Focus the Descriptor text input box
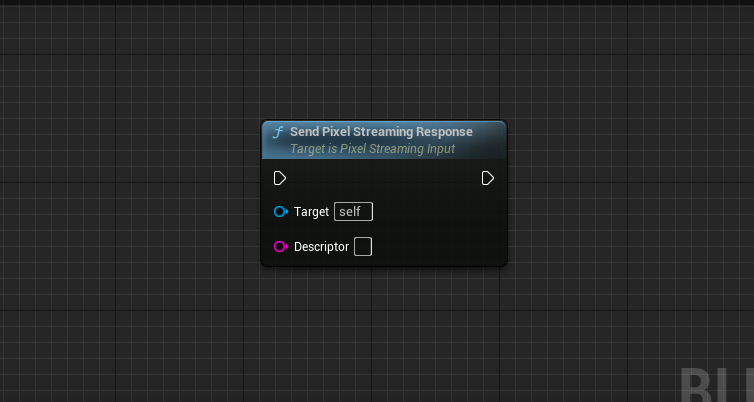Screen dimensions: 754x402 363,246
